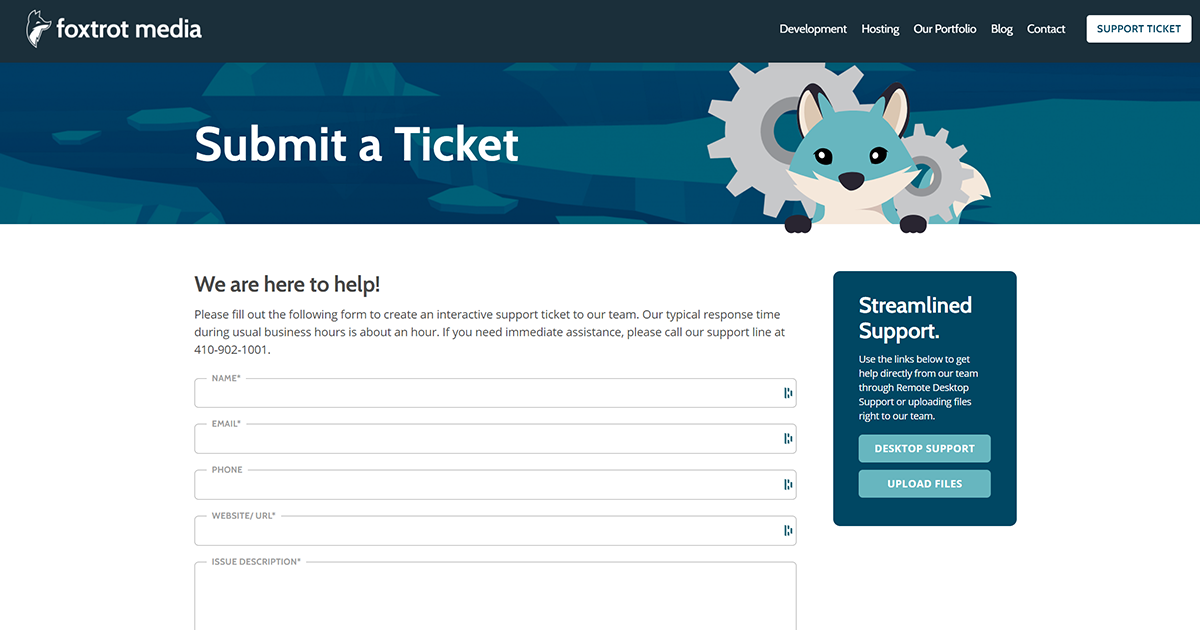
Task: Open the Our Portfolio page
Action: (x=944, y=29)
